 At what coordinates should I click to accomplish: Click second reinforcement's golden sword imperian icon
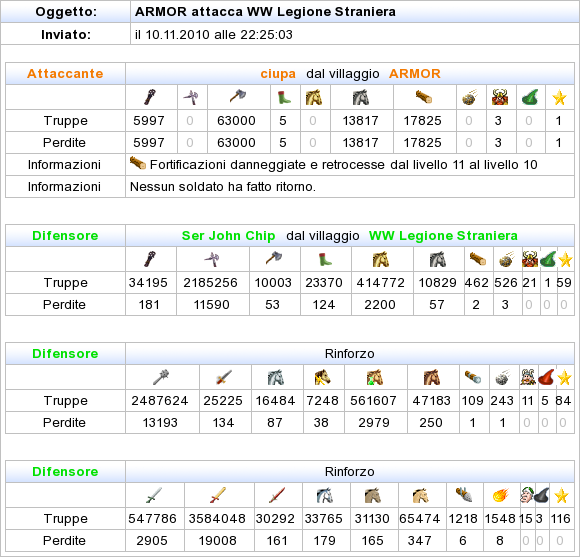point(218,495)
